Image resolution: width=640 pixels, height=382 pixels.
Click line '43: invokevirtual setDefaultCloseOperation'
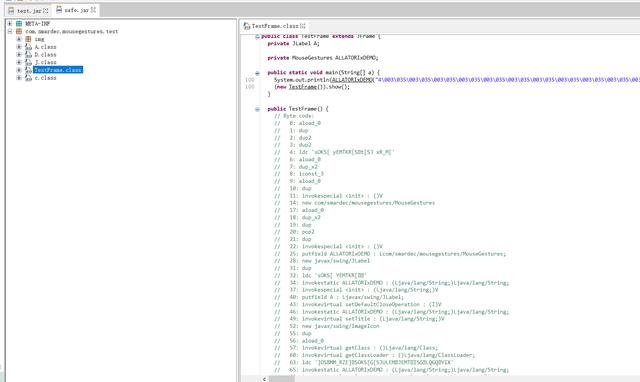(358, 304)
